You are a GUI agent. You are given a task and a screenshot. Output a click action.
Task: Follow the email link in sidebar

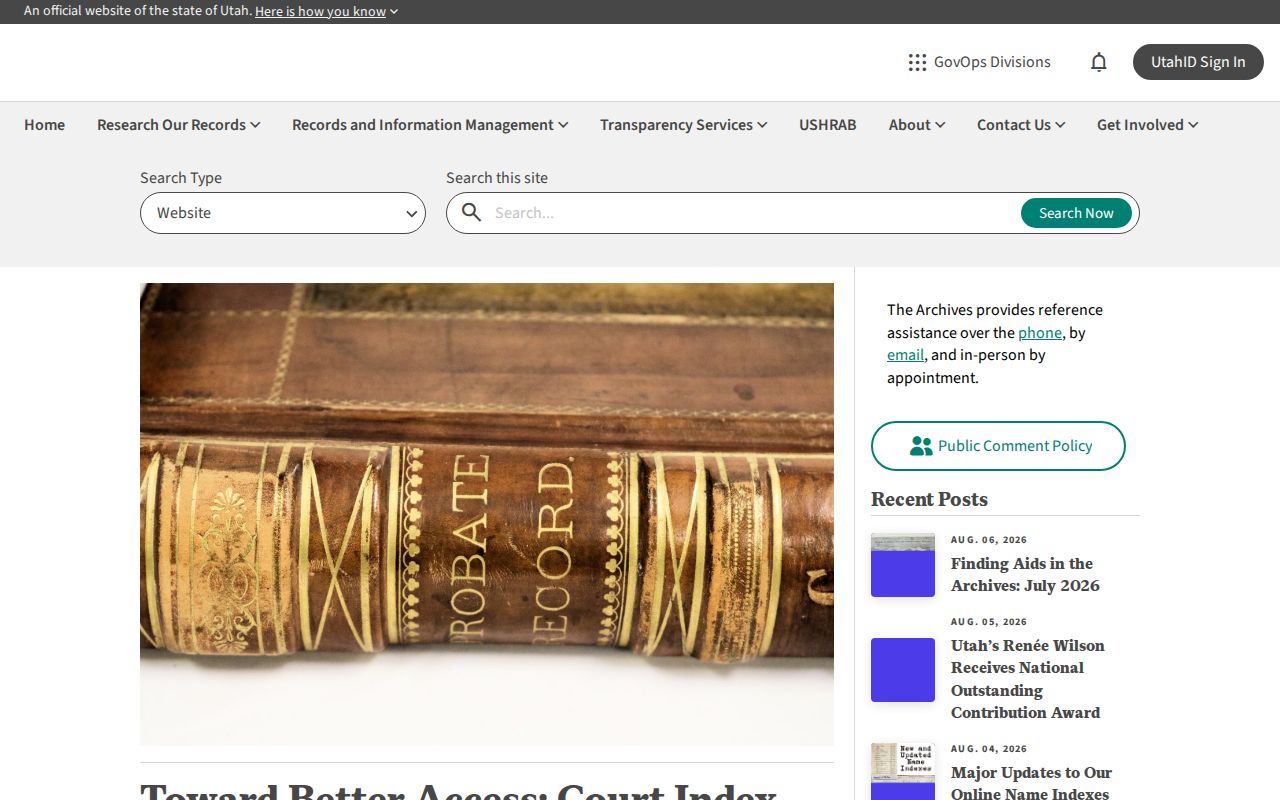(905, 355)
